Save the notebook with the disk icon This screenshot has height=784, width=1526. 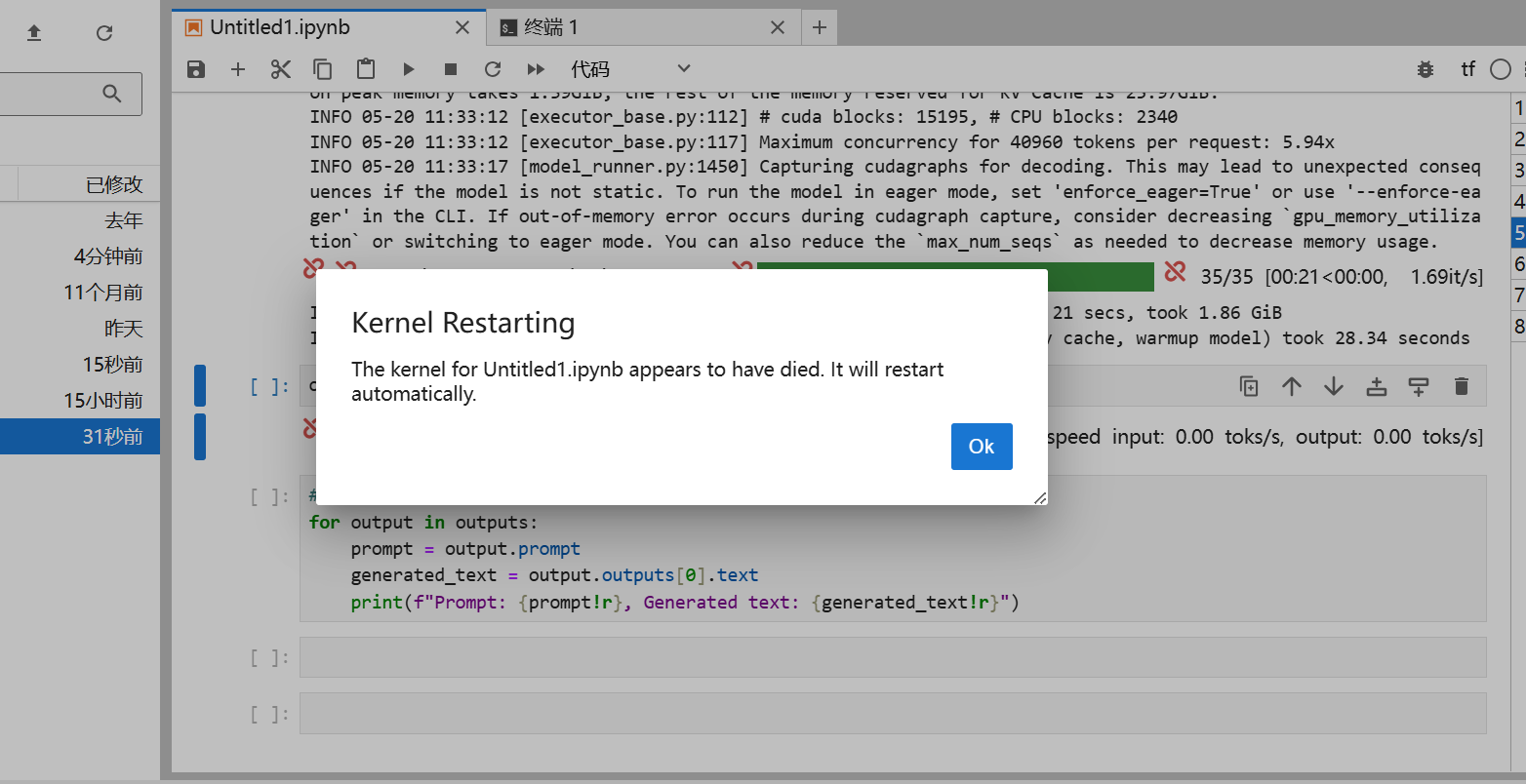click(x=196, y=69)
